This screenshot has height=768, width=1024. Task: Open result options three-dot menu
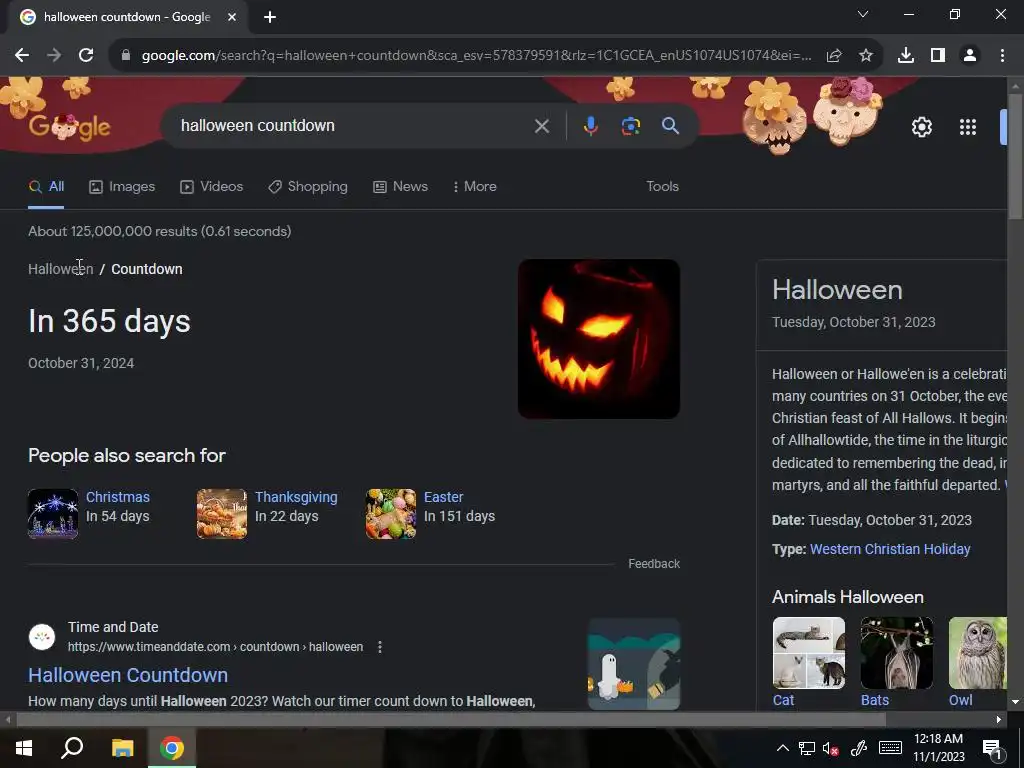[x=379, y=647]
